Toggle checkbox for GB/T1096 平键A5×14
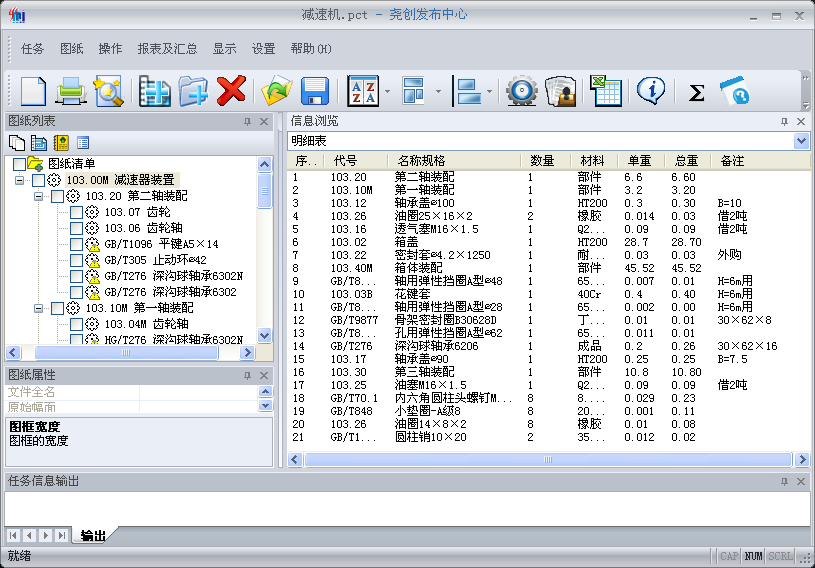Viewport: 815px width, 568px height. (77, 244)
